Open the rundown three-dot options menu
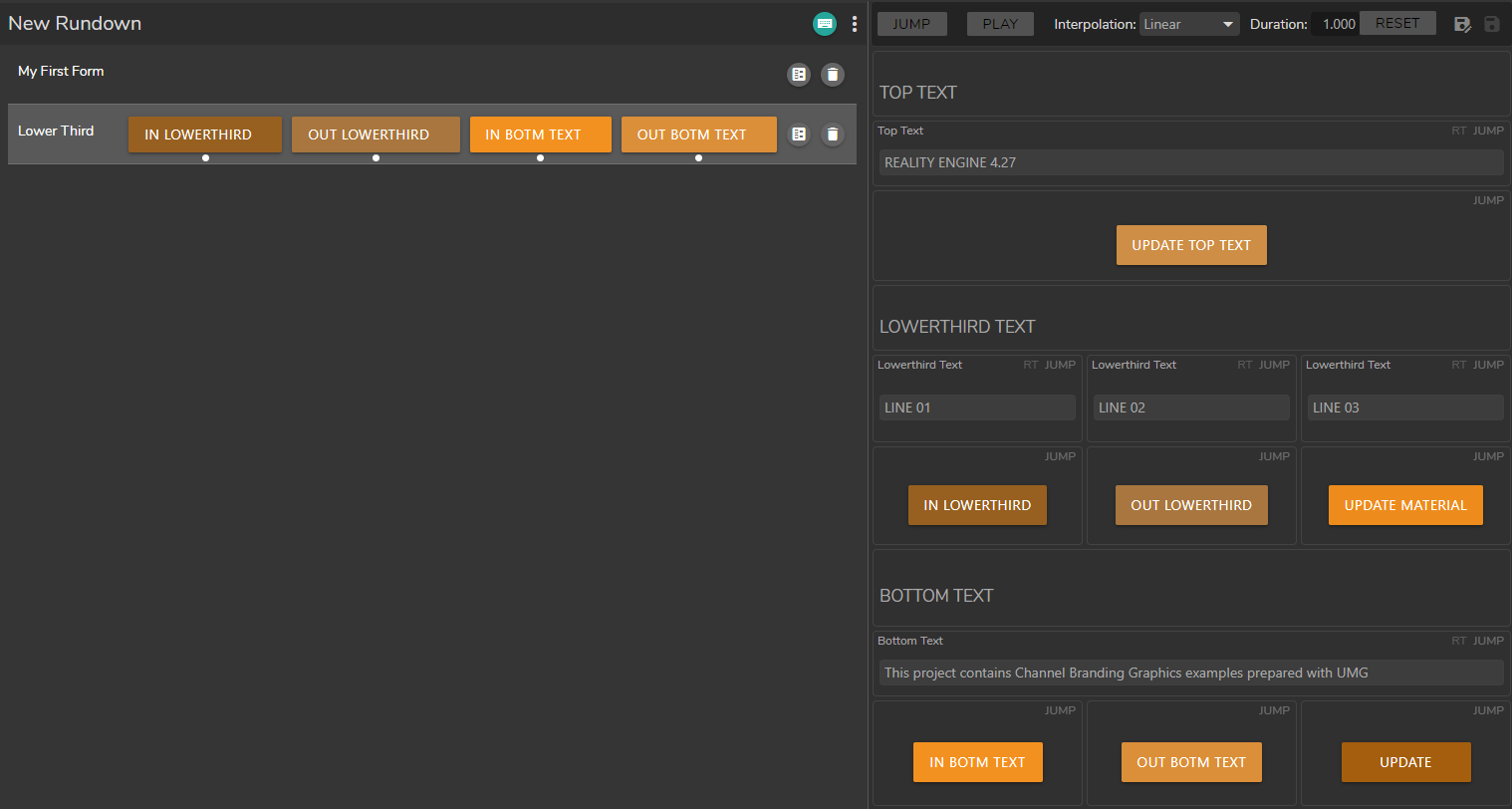This screenshot has width=1512, height=809. coord(855,24)
